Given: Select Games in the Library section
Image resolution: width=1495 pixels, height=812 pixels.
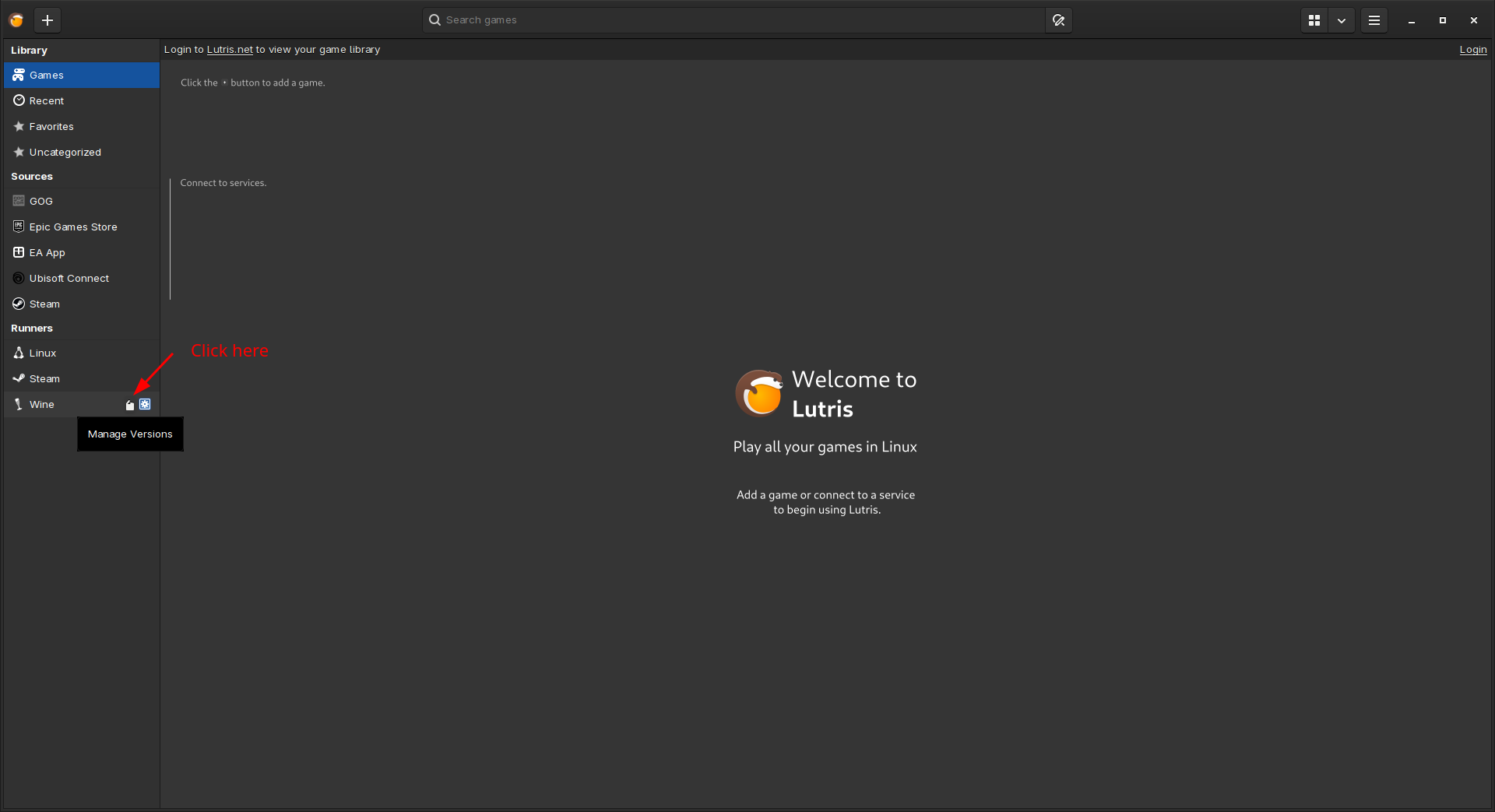Looking at the screenshot, I should pyautogui.click(x=46, y=75).
